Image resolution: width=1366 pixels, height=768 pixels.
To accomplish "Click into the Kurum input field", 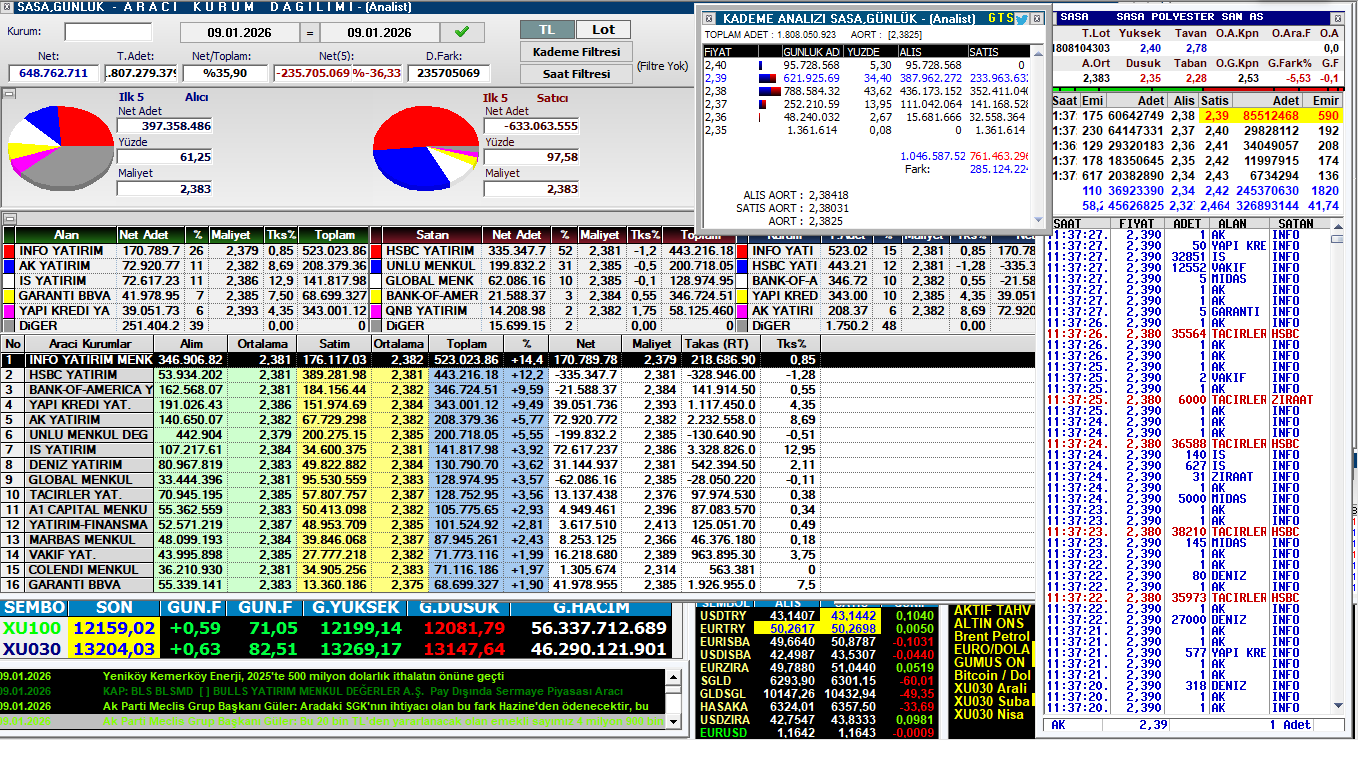I will click(x=108, y=32).
